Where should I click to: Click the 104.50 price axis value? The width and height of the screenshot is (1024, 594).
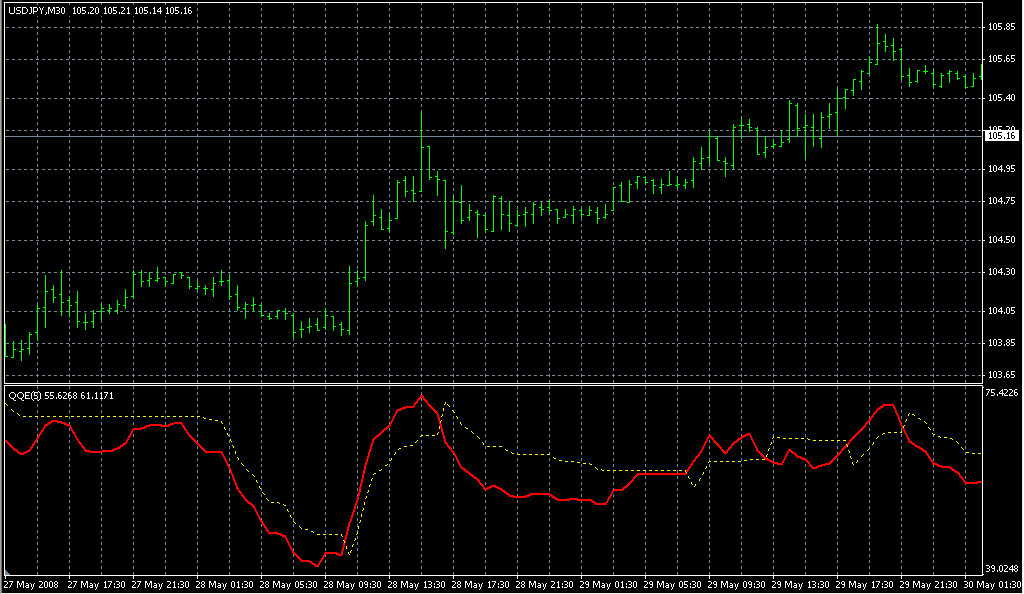point(1002,240)
